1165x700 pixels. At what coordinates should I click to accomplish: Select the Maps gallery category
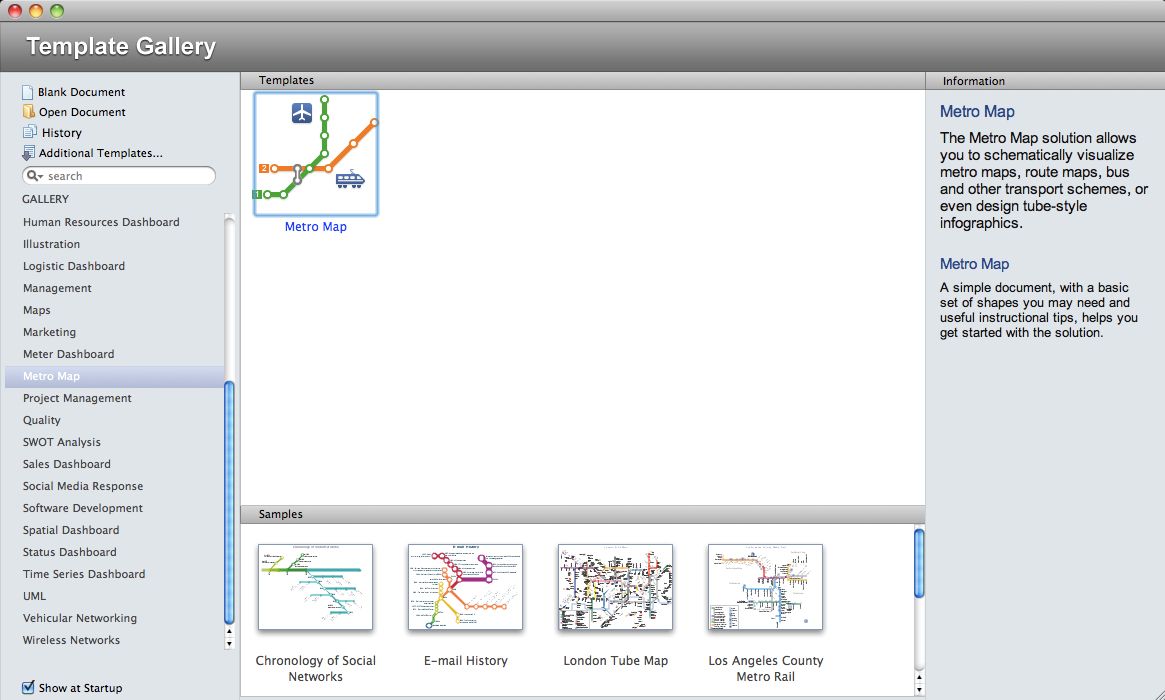[37, 310]
